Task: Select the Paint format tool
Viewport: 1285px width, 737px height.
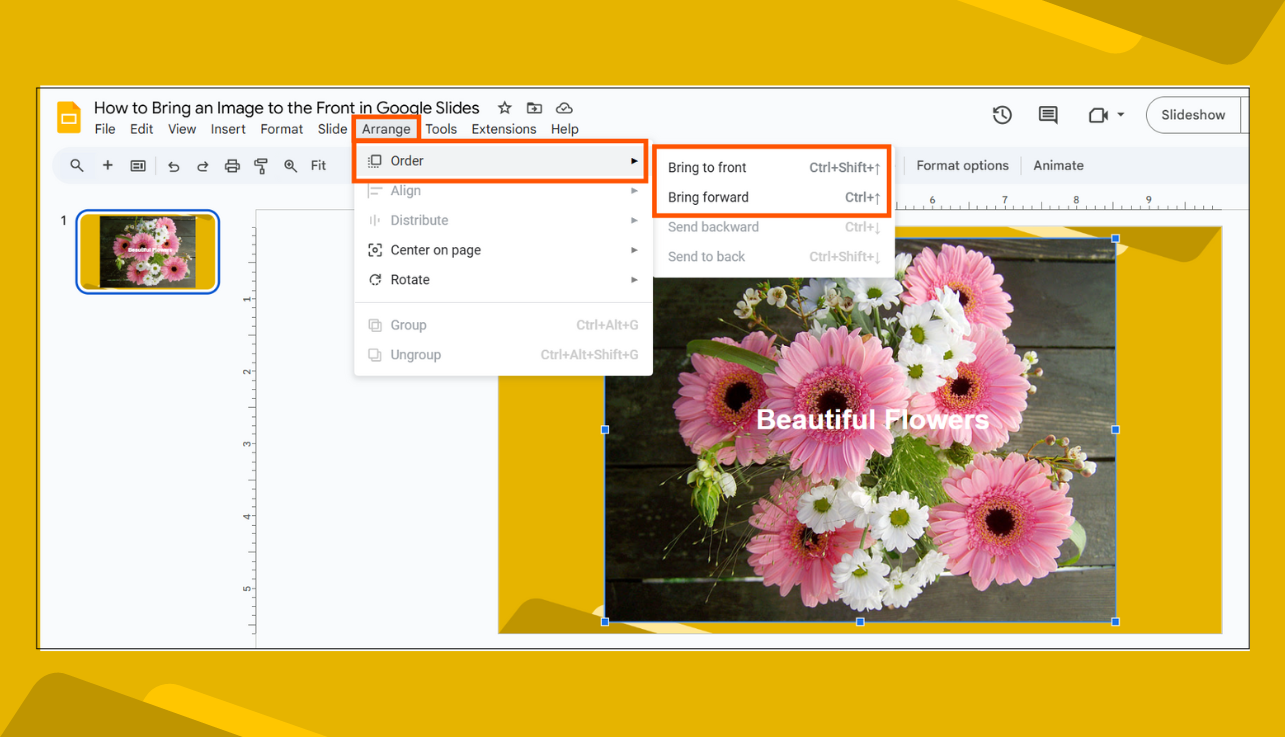Action: 261,165
